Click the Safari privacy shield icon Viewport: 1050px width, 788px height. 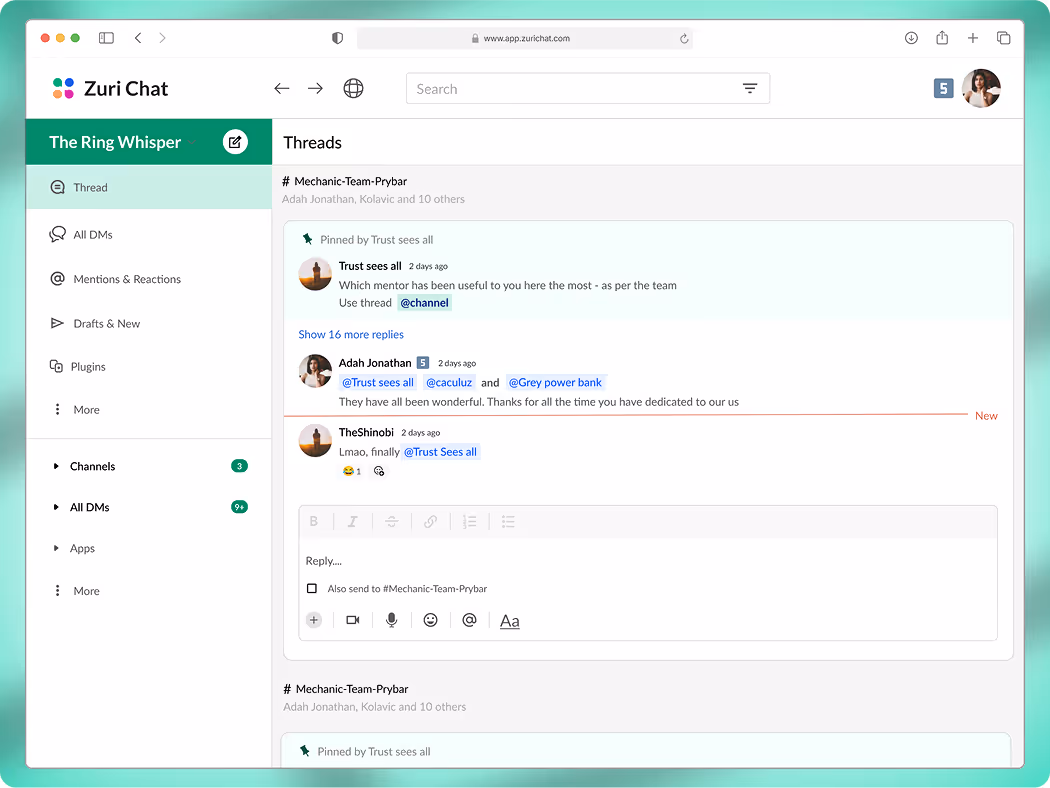coord(338,38)
